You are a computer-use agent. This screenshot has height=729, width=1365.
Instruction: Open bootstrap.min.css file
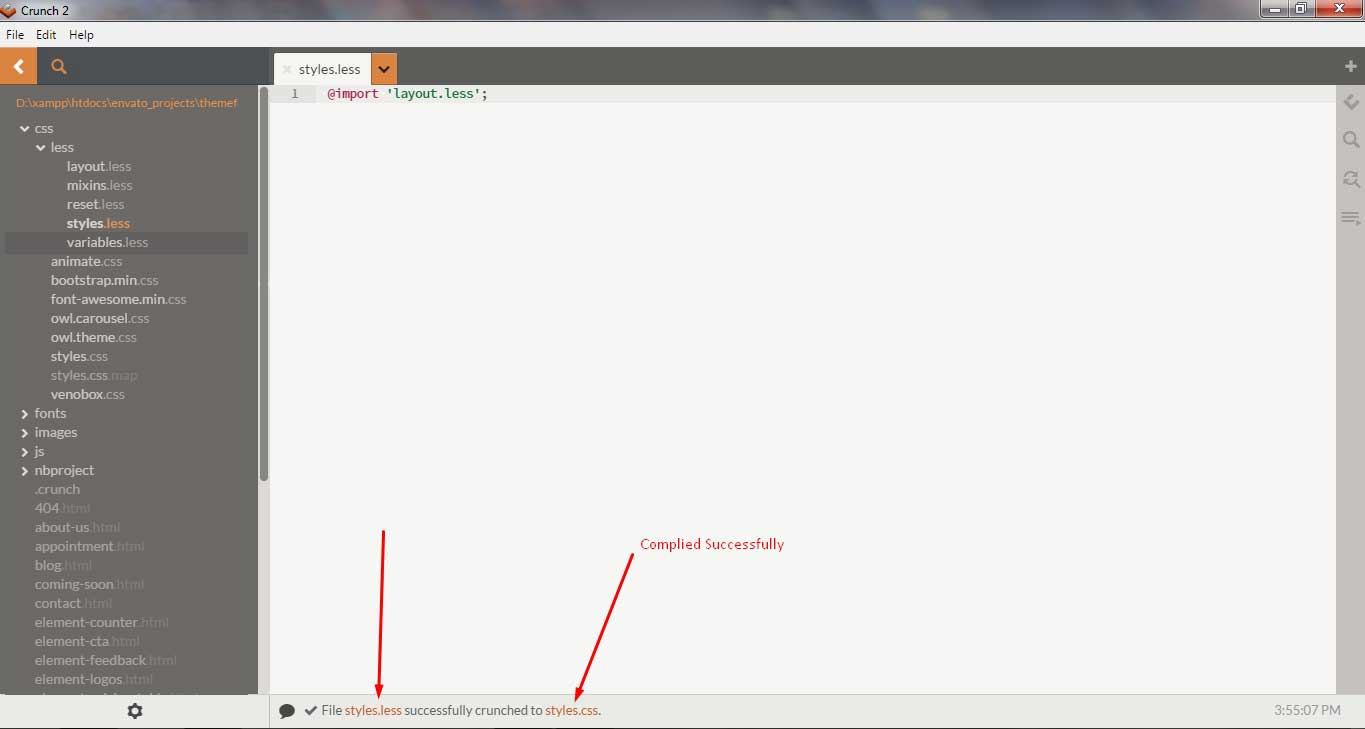click(x=104, y=280)
